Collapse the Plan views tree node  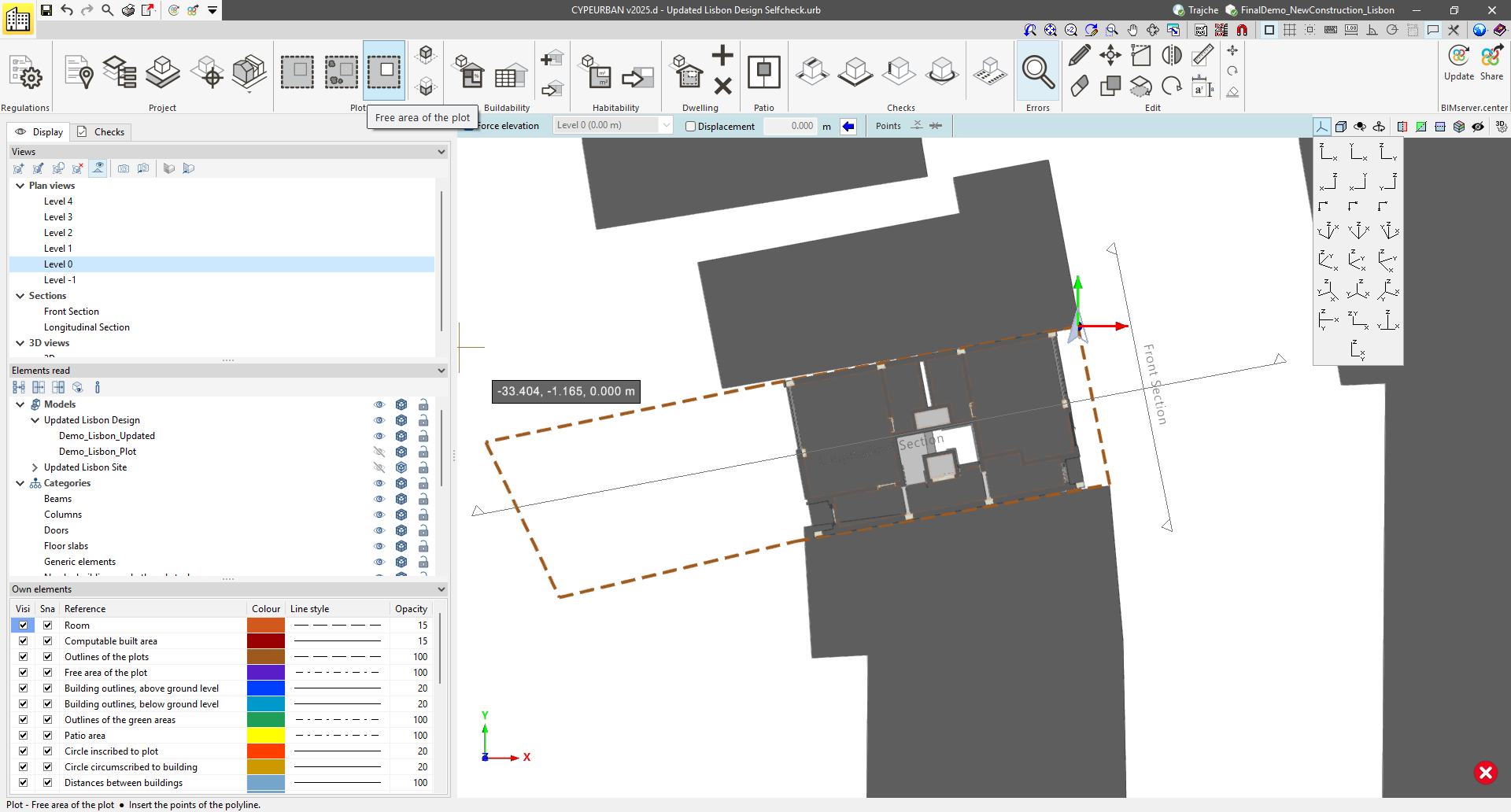click(20, 186)
